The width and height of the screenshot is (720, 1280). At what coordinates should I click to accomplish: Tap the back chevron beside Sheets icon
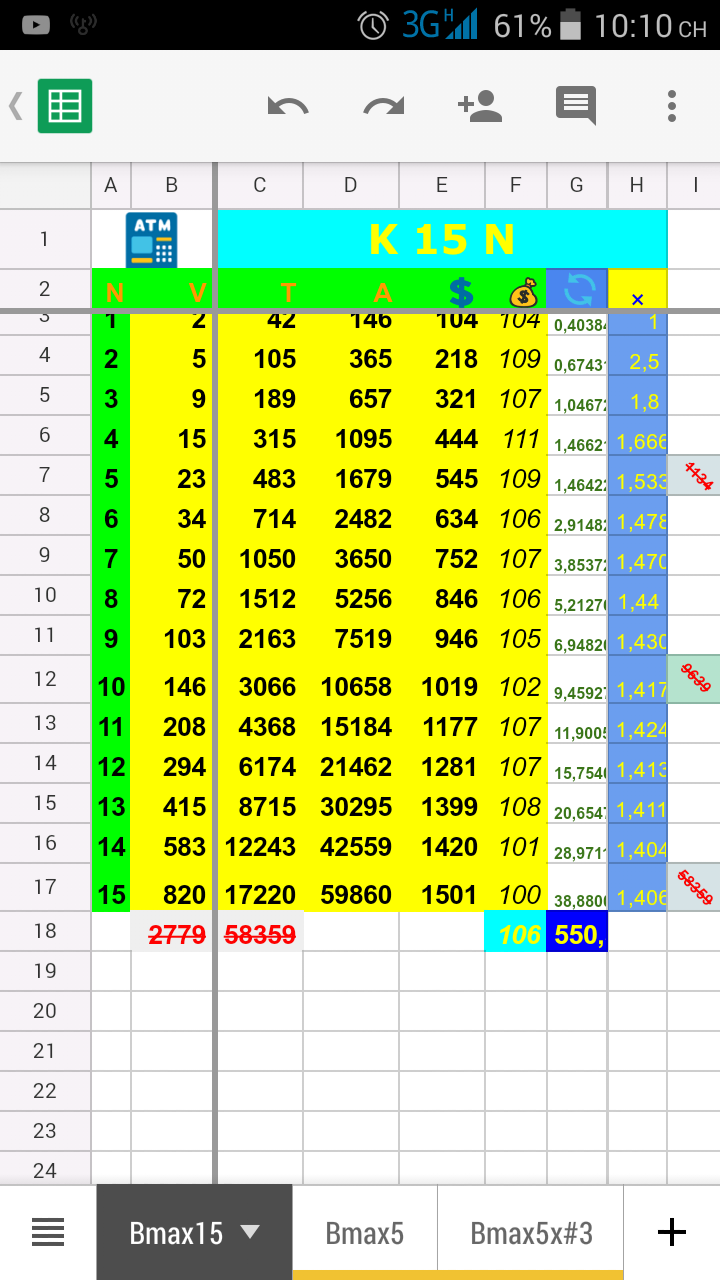16,106
